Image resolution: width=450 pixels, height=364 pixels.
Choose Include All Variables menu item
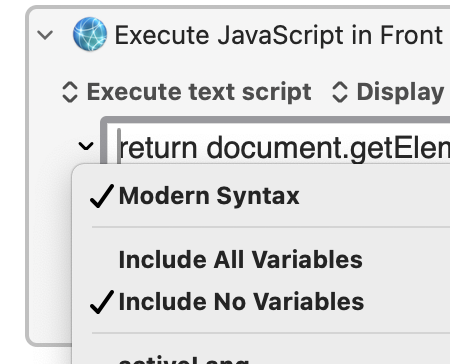pyautogui.click(x=241, y=260)
